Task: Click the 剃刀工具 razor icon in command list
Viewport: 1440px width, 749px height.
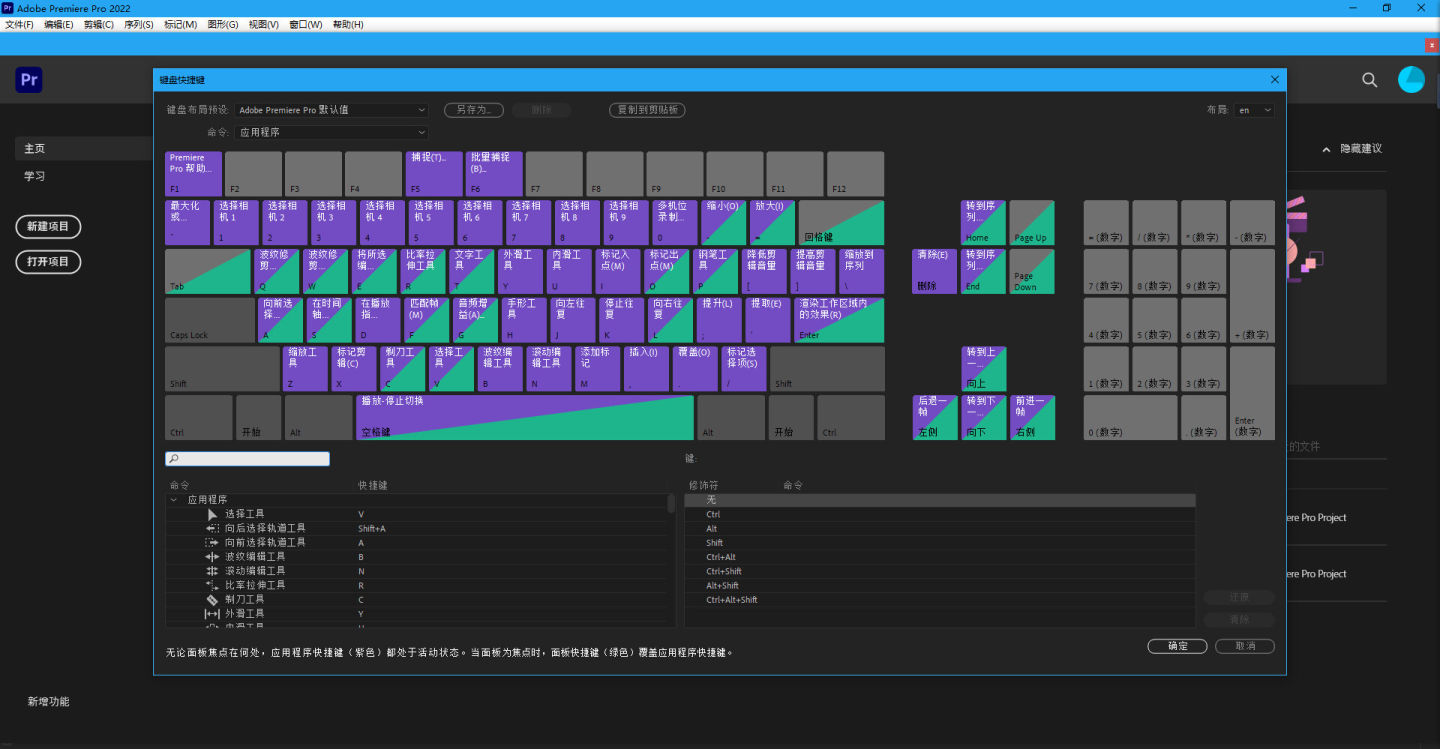Action: click(212, 599)
